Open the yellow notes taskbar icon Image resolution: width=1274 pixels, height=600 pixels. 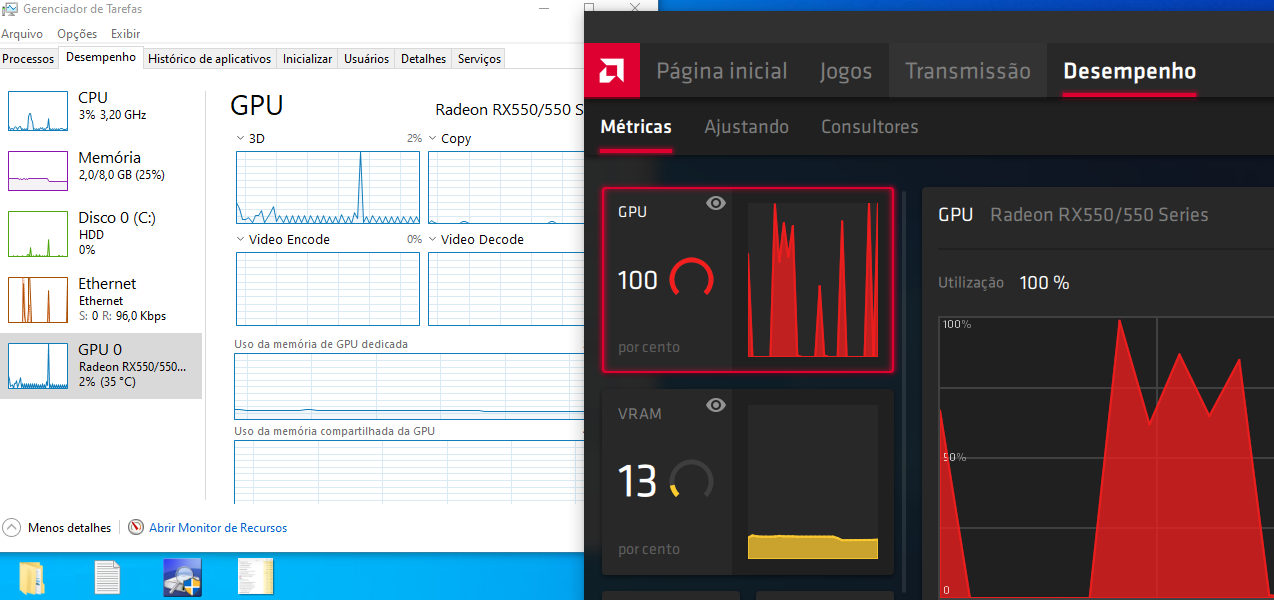tap(255, 577)
